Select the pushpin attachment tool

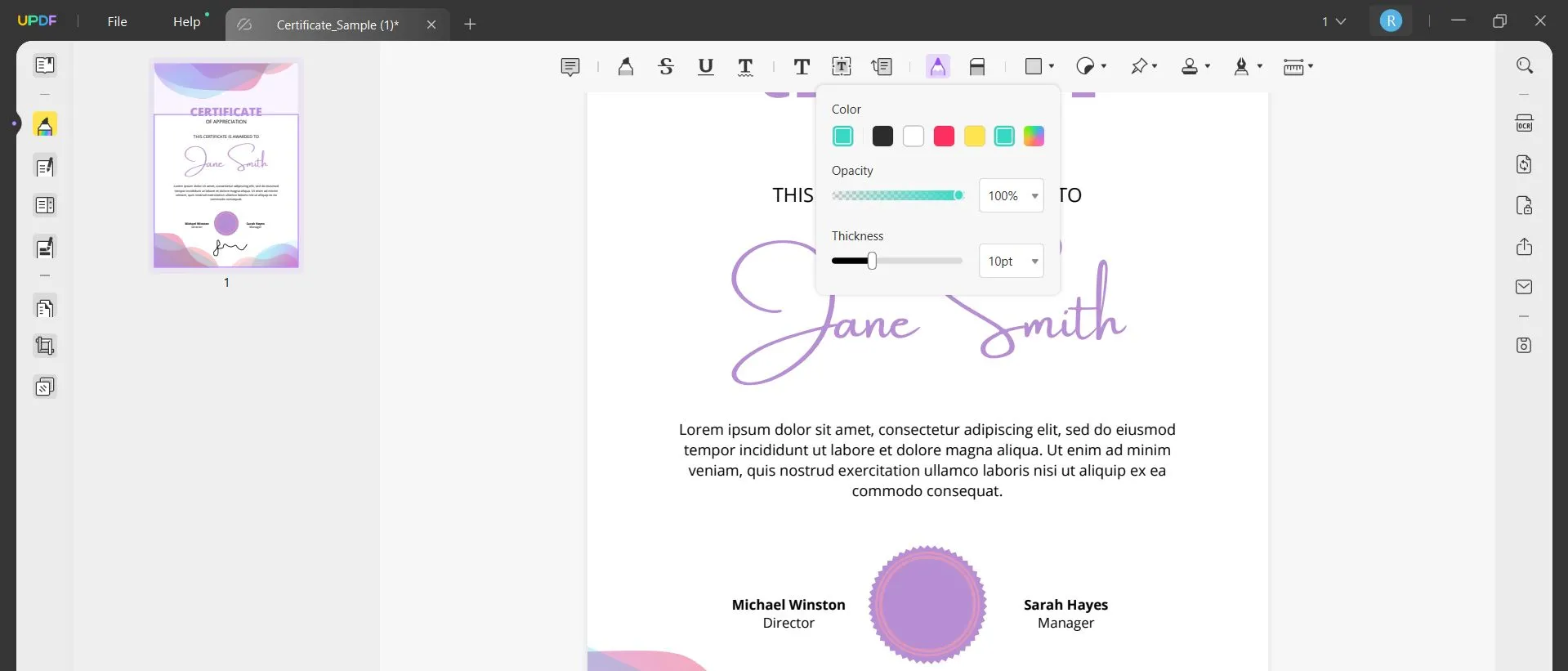point(1139,66)
